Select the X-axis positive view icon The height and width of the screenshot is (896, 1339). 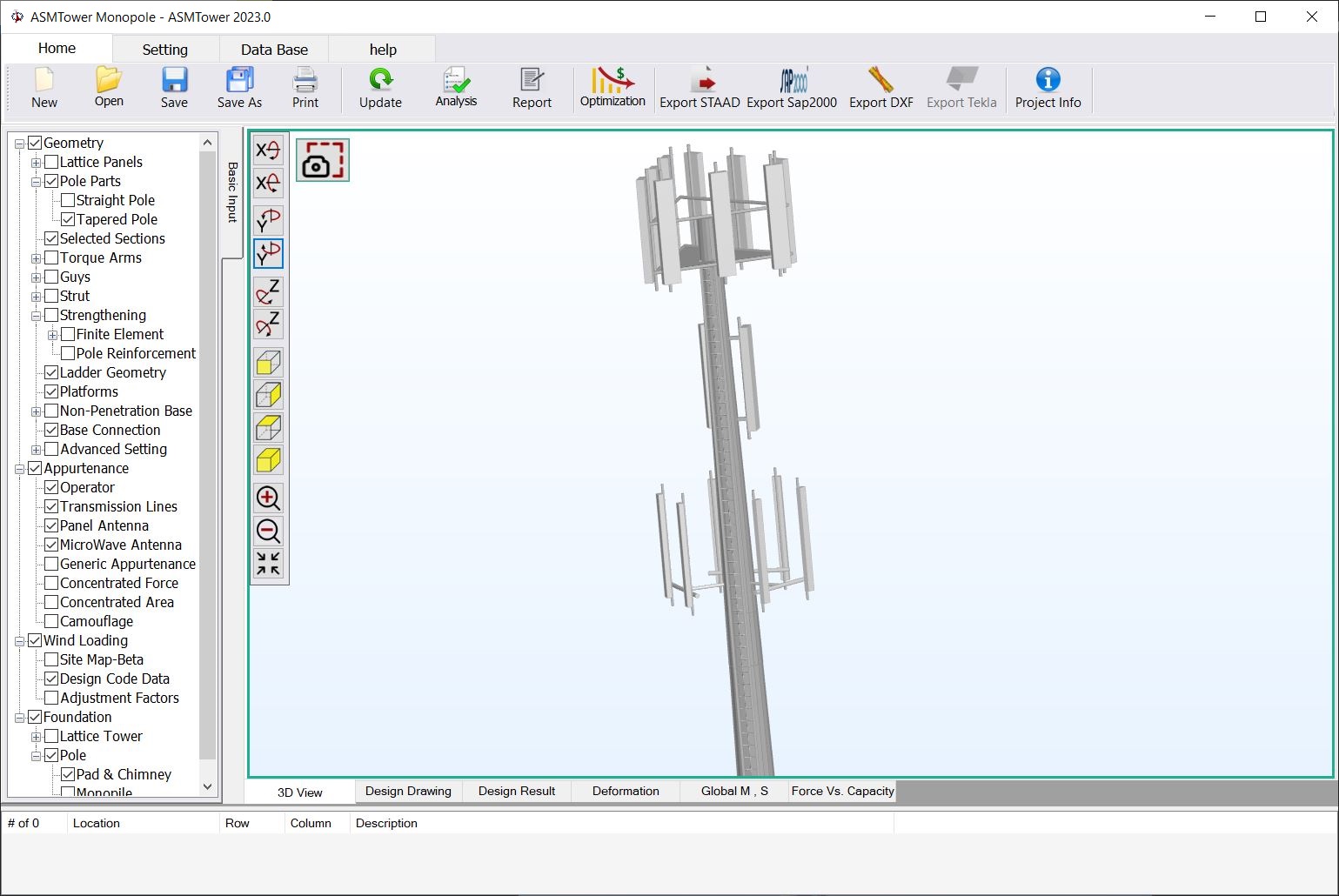click(268, 150)
